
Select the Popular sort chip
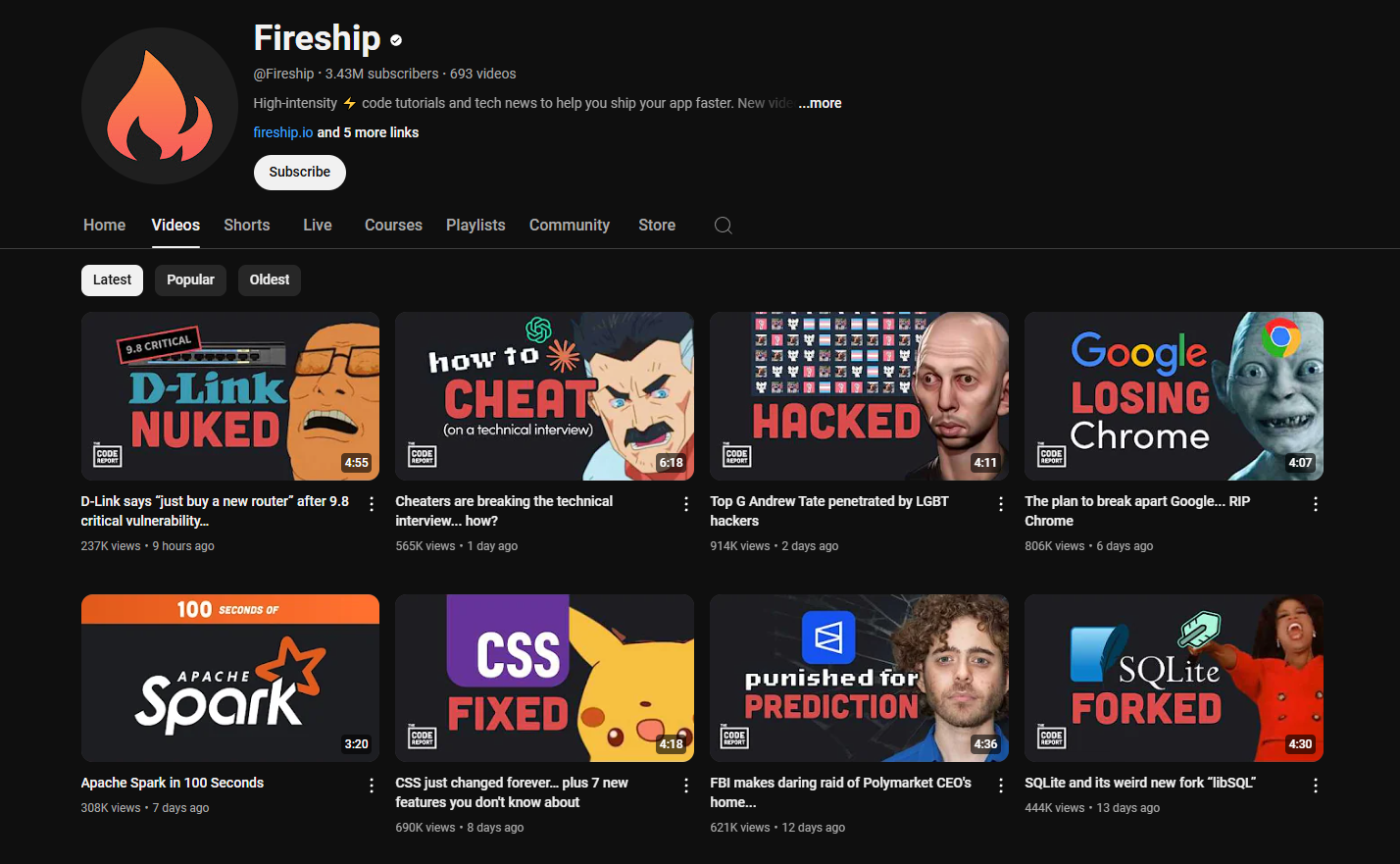[190, 280]
